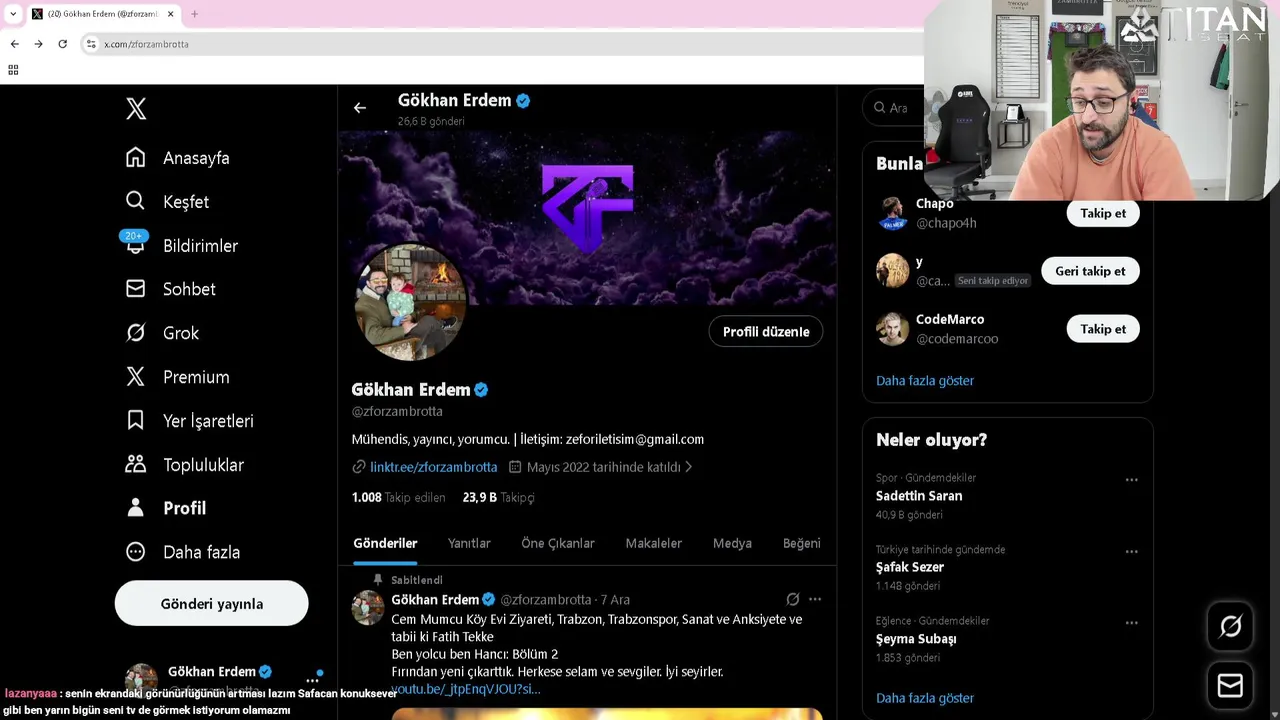Open Sadettin Saran trending topic
This screenshot has height=720, width=1280.
click(x=919, y=496)
